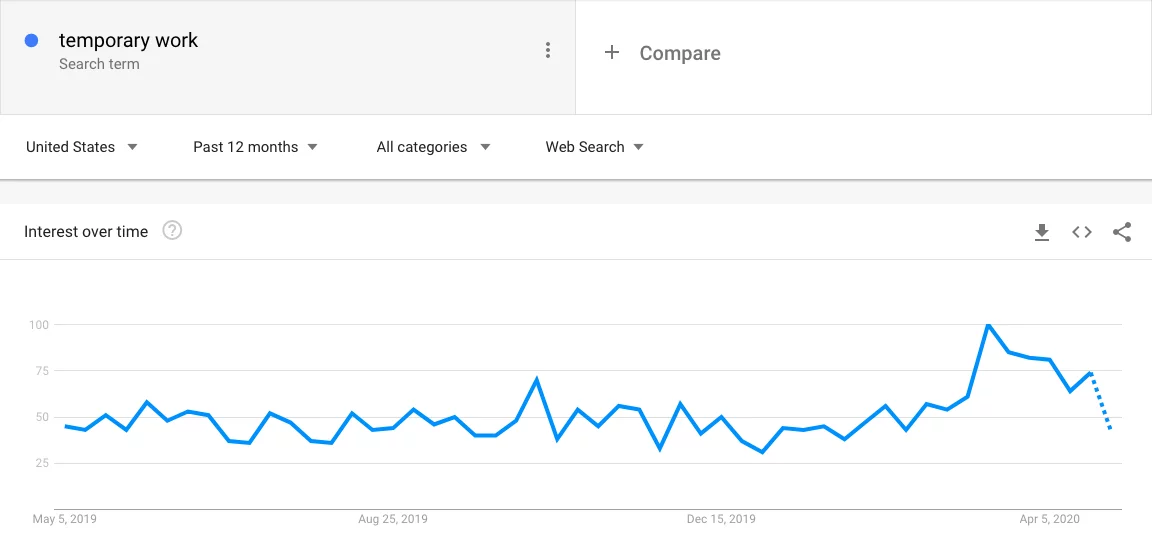
Task: Click the peak point at 100 on chart
Action: 988,325
